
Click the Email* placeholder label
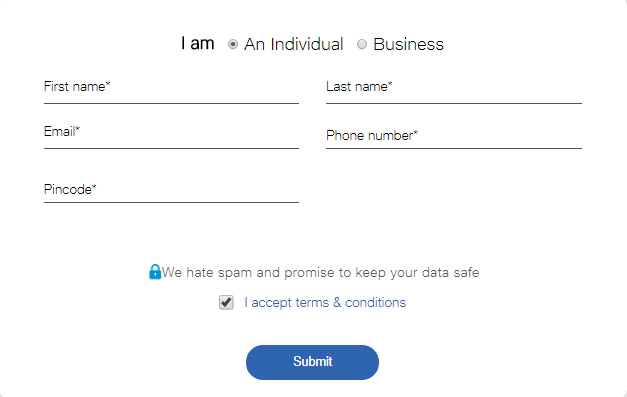pyautogui.click(x=62, y=132)
